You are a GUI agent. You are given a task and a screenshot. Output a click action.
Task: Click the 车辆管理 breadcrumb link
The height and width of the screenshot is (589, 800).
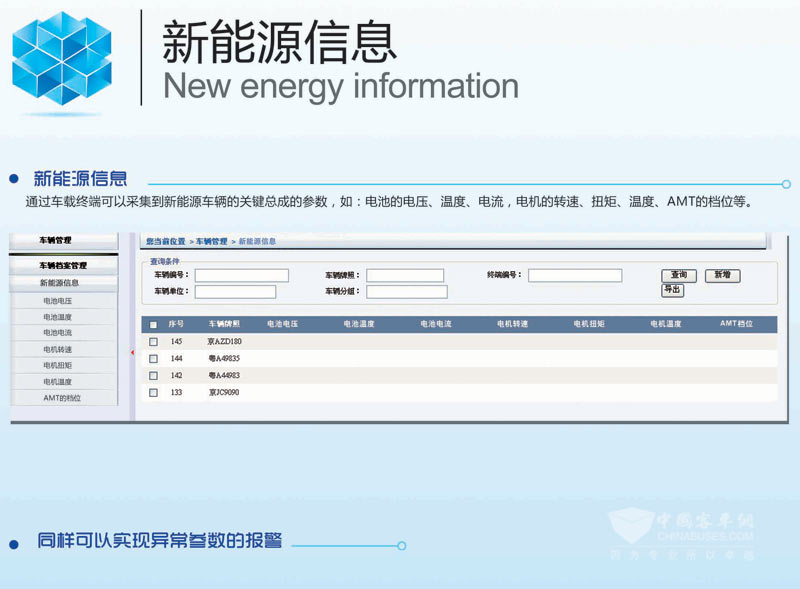211,242
